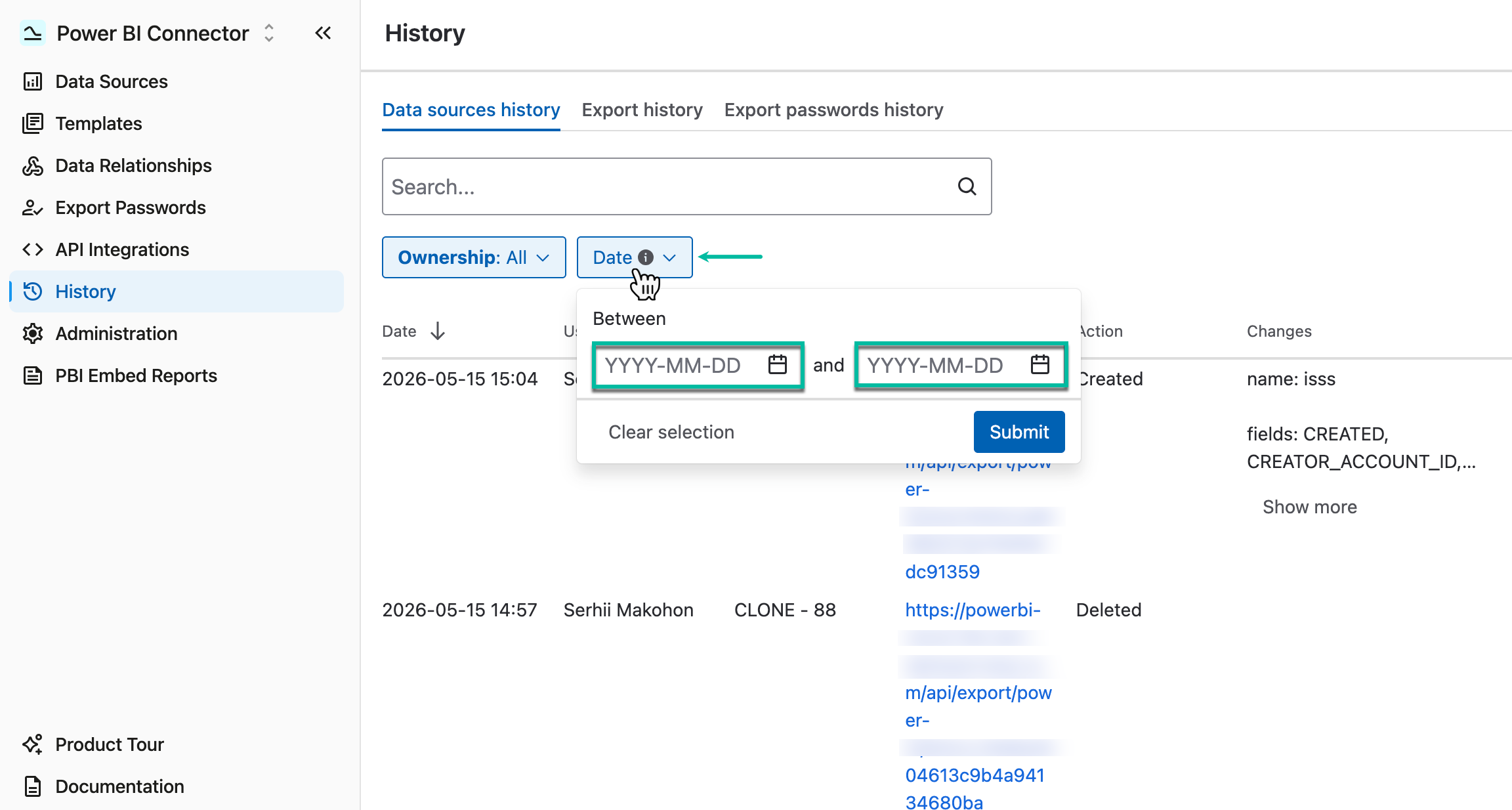1512x810 pixels.
Task: Open Data Relationships page
Action: coord(133,165)
